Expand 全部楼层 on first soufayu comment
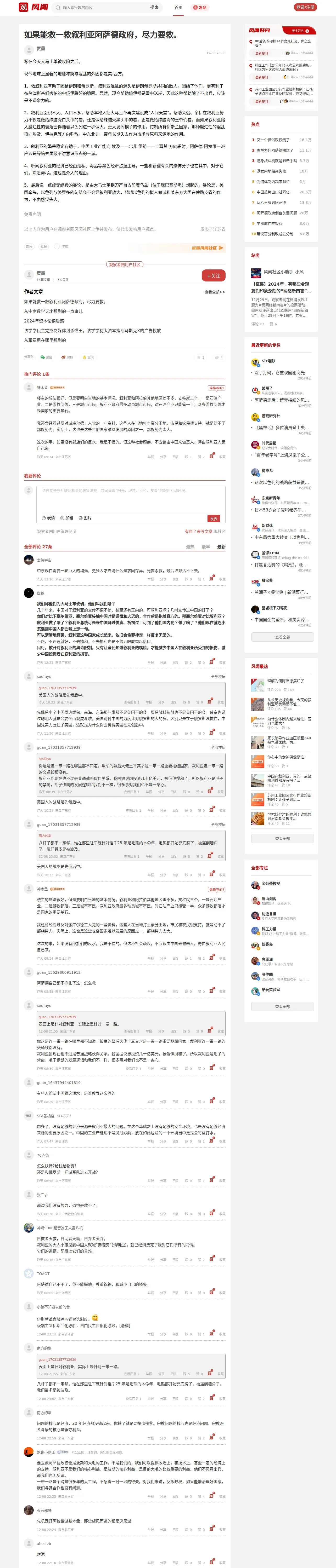 tap(218, 677)
